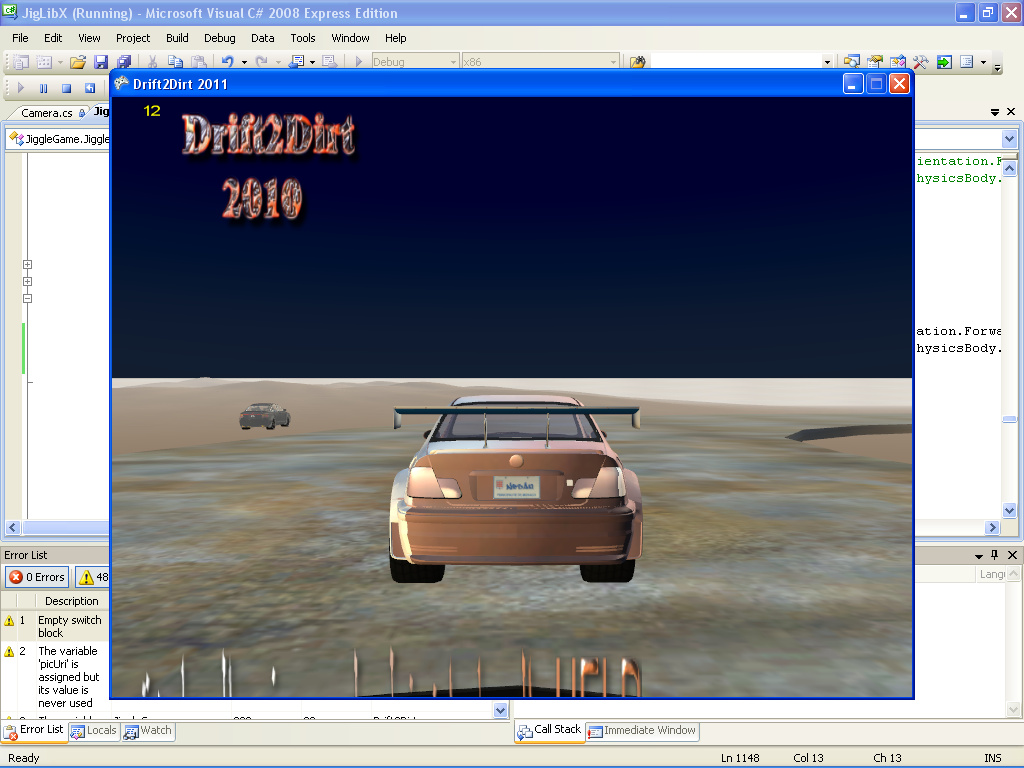
Task: Open the View menu
Action: pos(89,38)
